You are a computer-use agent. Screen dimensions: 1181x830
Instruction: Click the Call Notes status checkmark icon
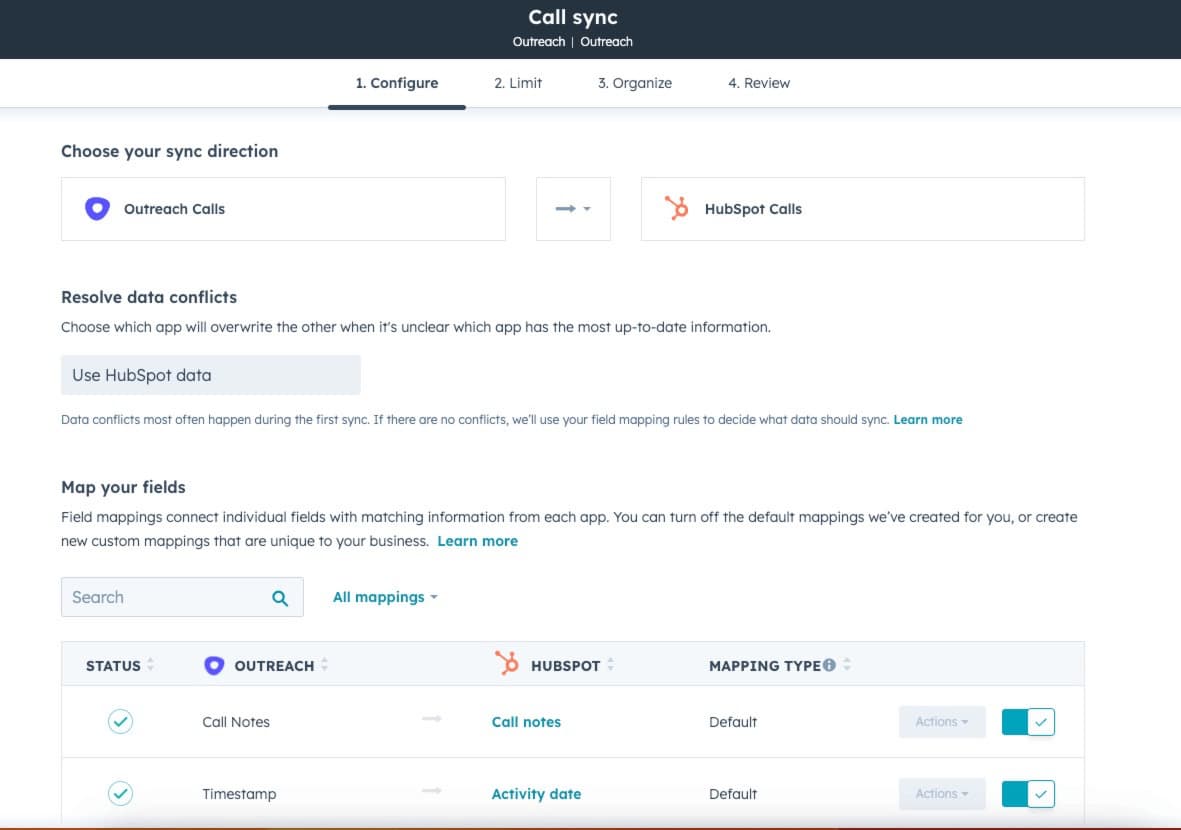point(120,722)
